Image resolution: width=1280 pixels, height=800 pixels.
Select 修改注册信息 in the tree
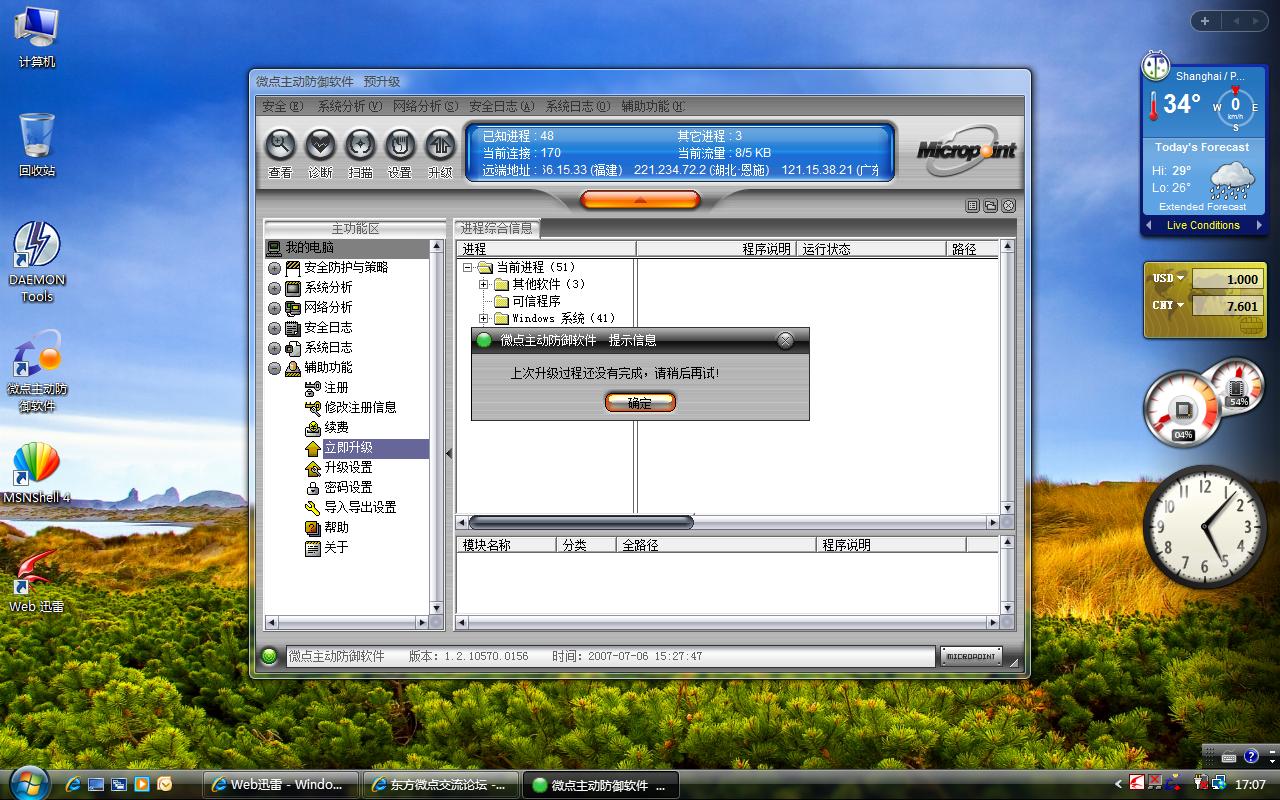(360, 407)
